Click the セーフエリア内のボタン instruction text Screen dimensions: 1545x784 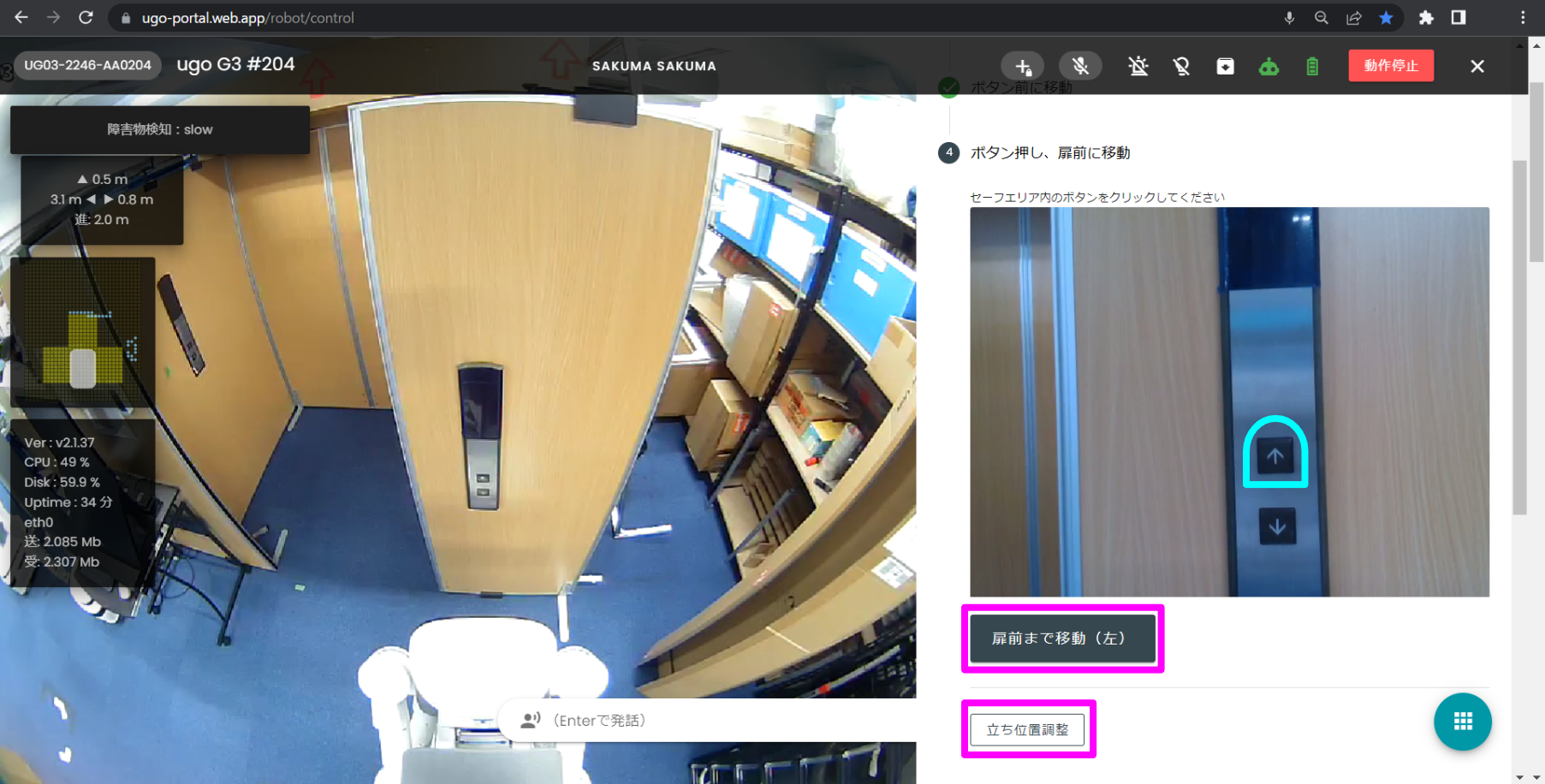pos(1097,197)
